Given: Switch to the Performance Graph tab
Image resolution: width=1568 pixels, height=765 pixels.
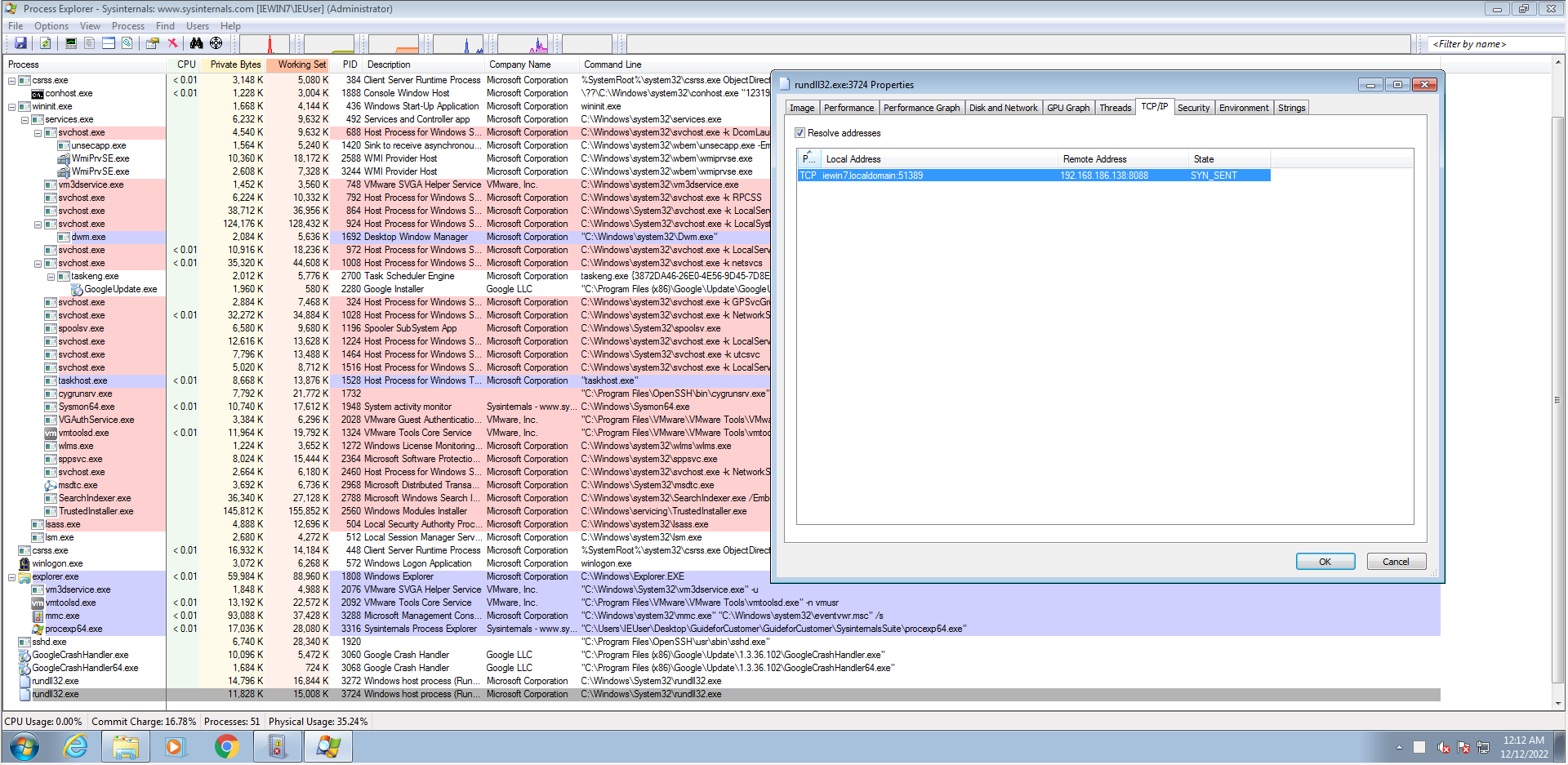Looking at the screenshot, I should 921,107.
